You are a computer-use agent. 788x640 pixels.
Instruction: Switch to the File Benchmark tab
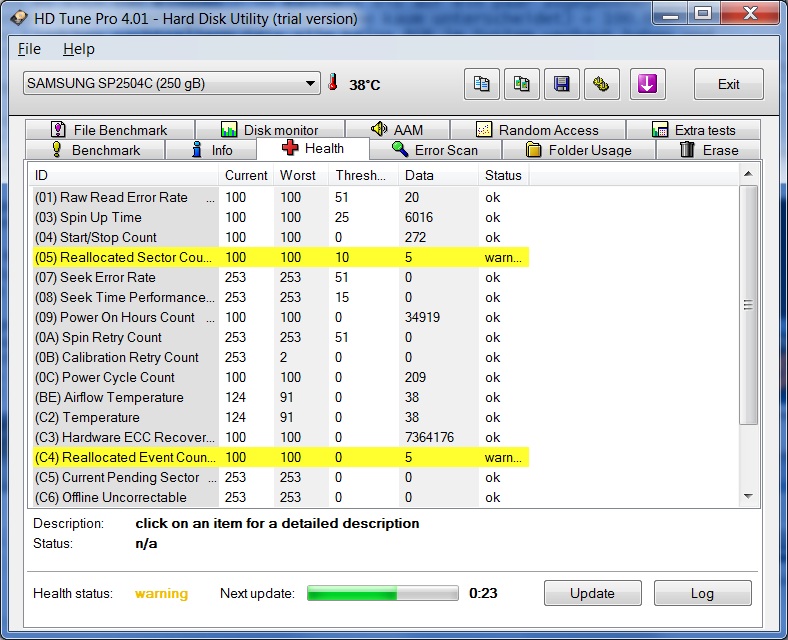coord(110,130)
